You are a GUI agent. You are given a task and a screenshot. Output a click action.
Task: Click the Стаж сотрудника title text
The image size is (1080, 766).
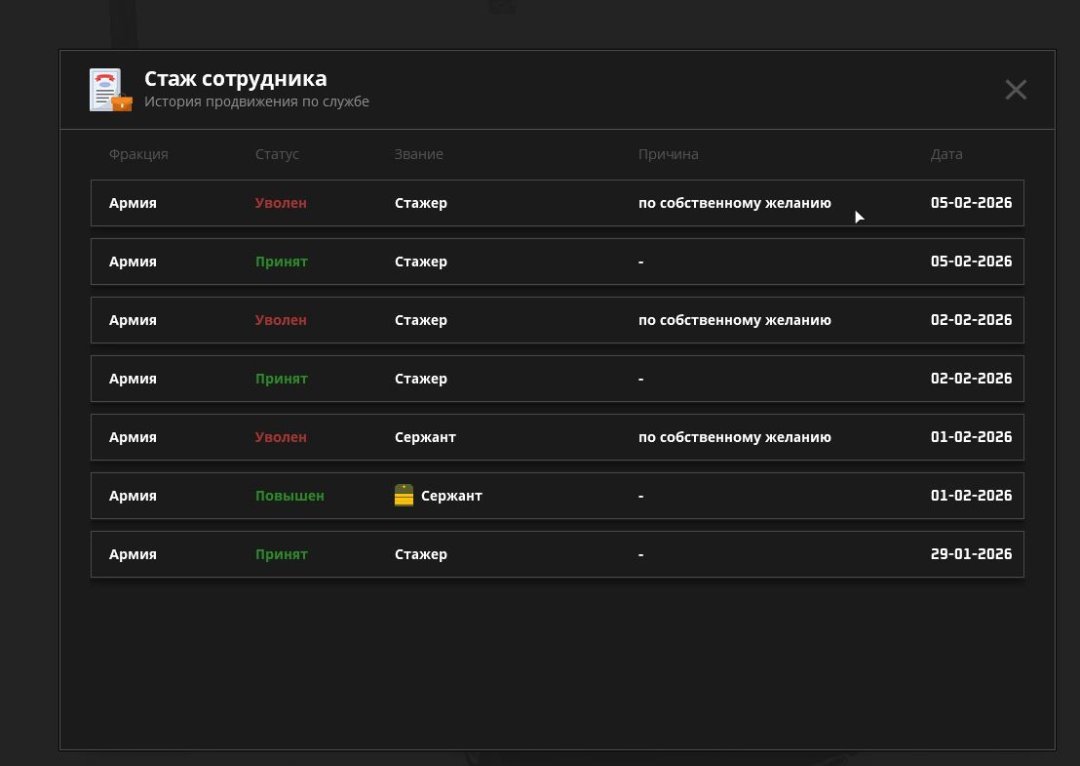point(235,79)
